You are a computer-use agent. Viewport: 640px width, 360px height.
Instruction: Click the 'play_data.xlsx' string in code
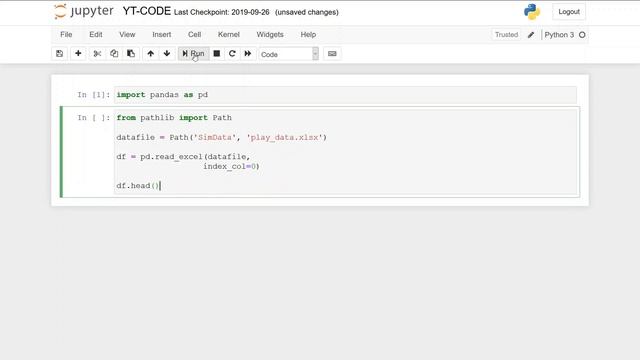[x=284, y=137]
